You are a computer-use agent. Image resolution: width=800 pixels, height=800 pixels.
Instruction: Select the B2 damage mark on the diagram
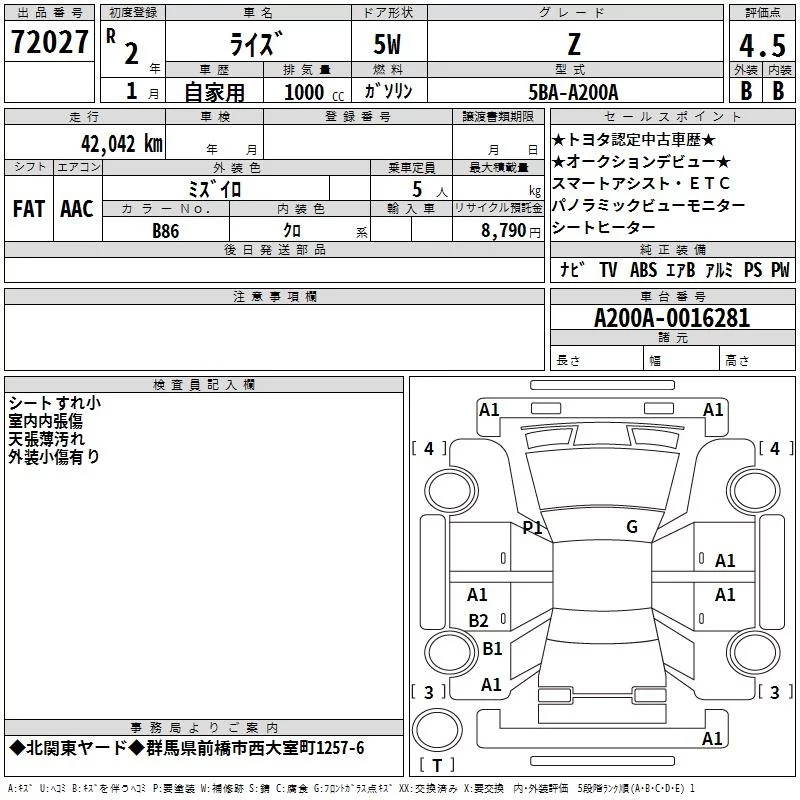479,620
